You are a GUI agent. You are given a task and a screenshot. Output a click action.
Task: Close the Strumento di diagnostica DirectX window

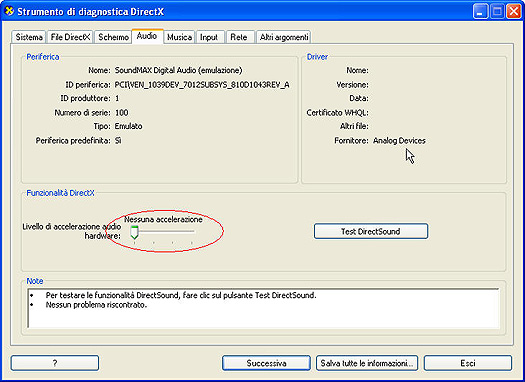514,12
